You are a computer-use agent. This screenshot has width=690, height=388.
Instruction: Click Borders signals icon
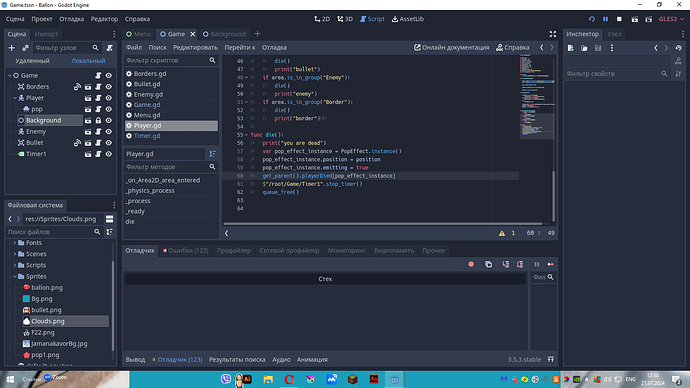click(77, 87)
